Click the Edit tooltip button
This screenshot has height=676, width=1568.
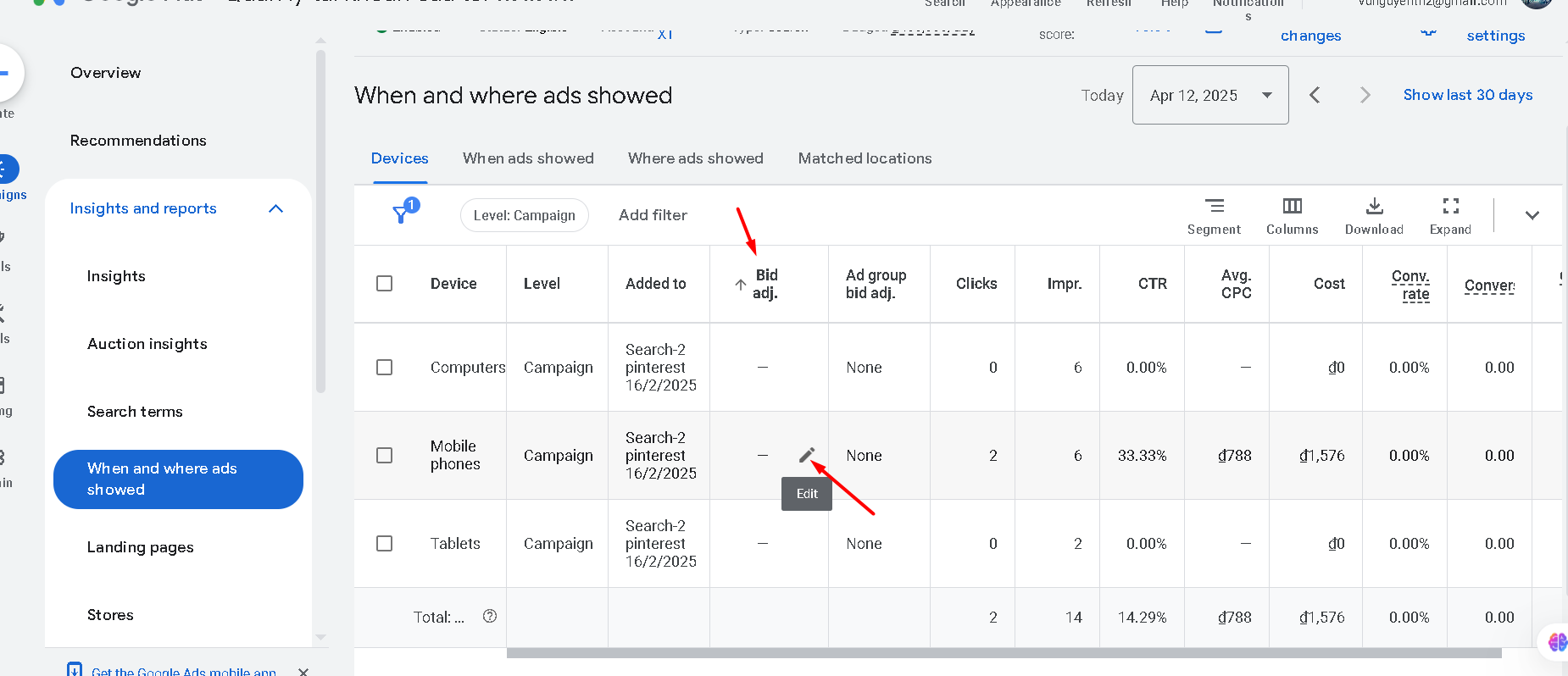pyautogui.click(x=807, y=494)
